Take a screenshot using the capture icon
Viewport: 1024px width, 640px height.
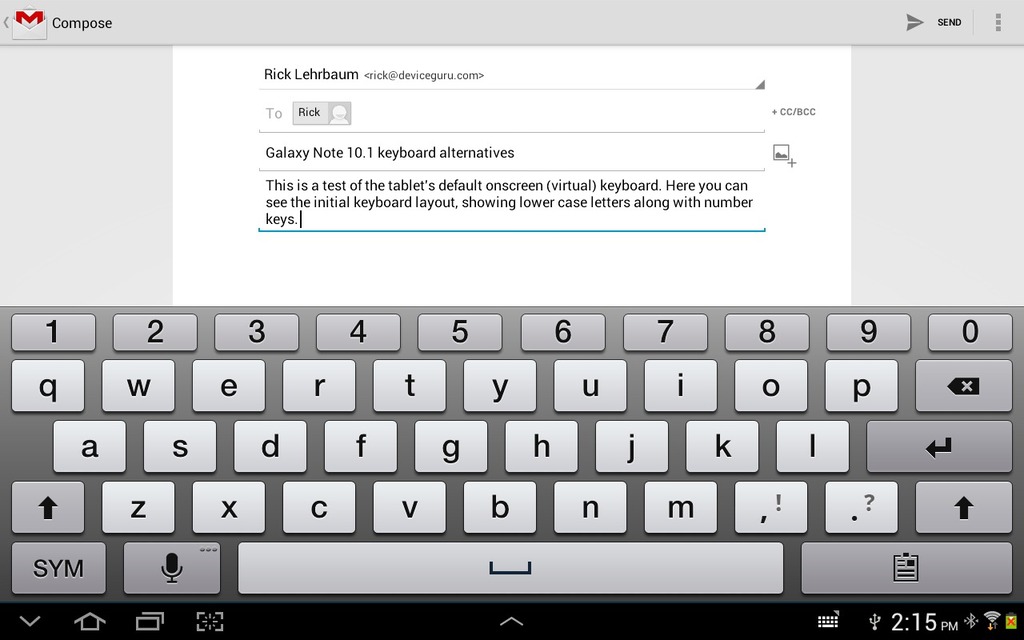click(210, 621)
